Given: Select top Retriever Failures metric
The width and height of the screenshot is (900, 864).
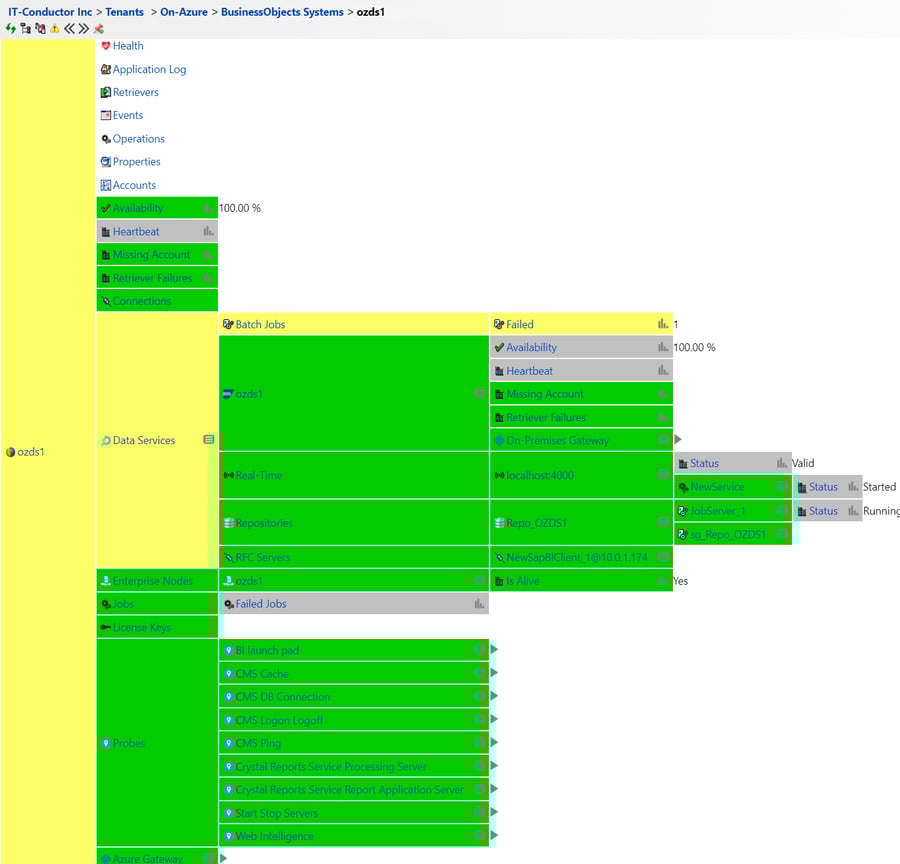Looking at the screenshot, I should (x=157, y=278).
